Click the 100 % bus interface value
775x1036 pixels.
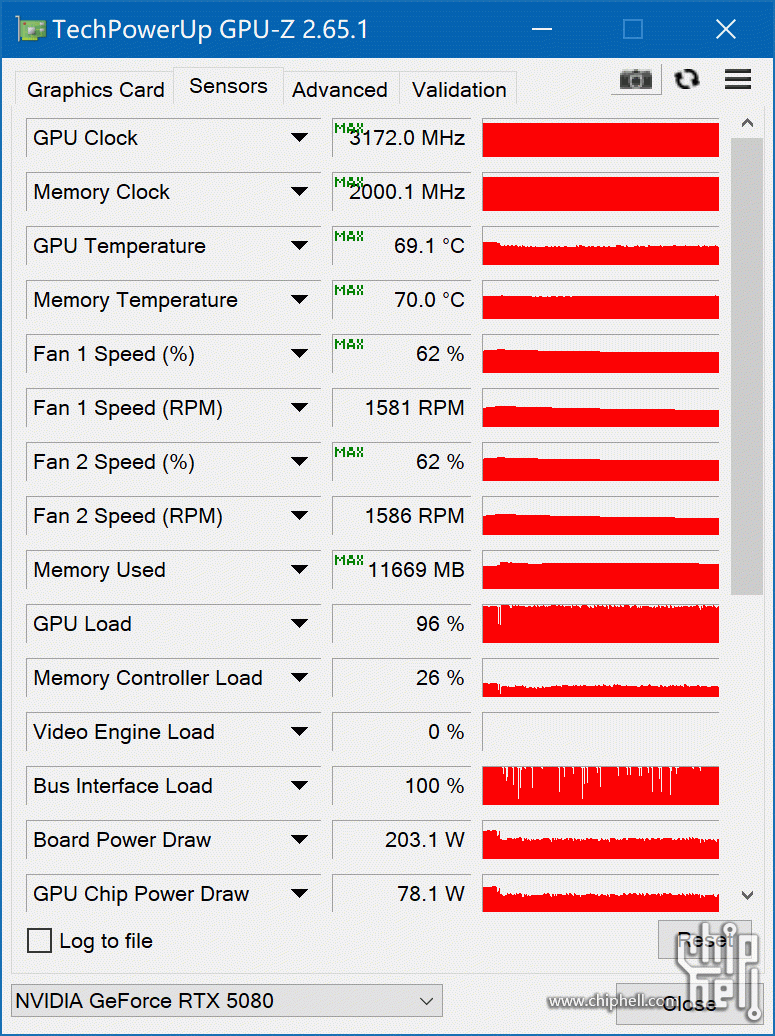click(x=435, y=786)
